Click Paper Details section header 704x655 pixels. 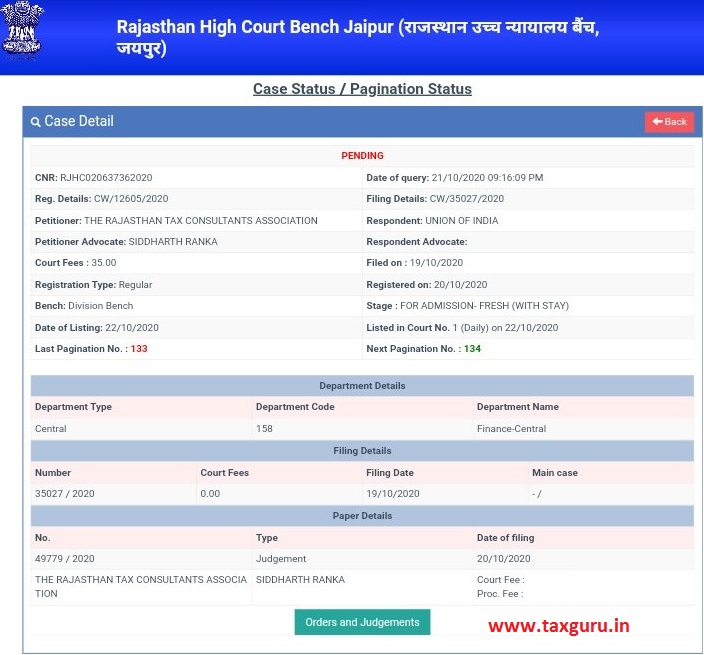click(362, 516)
